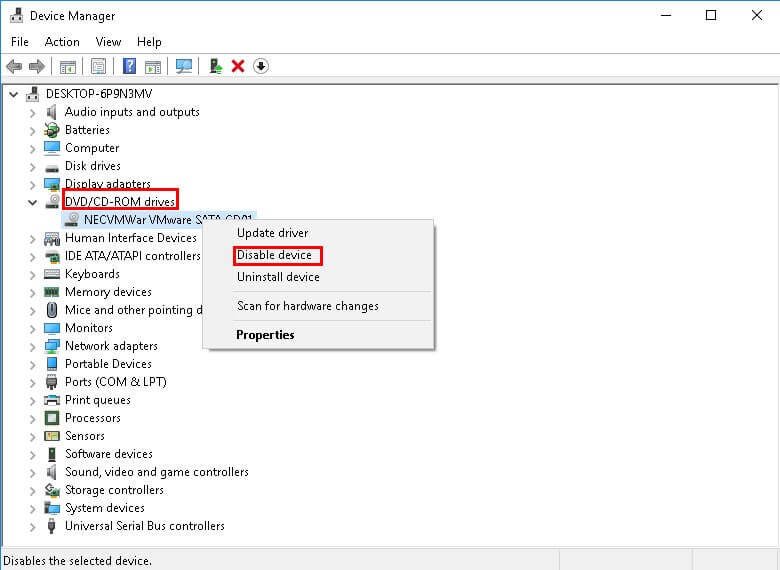Select the DESKTOP-6P9N3MV root node

coord(97,94)
